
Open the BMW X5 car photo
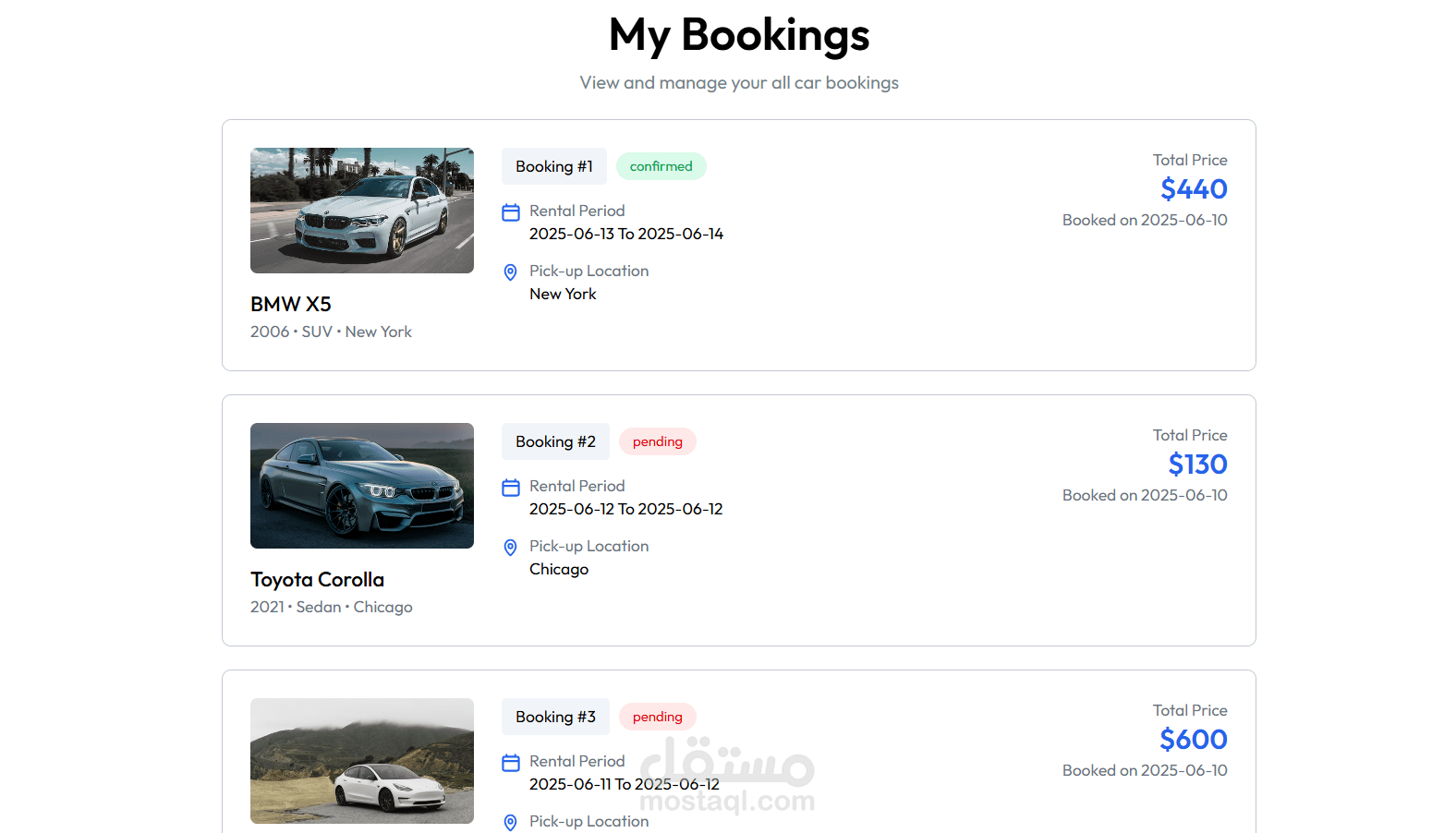pos(362,211)
